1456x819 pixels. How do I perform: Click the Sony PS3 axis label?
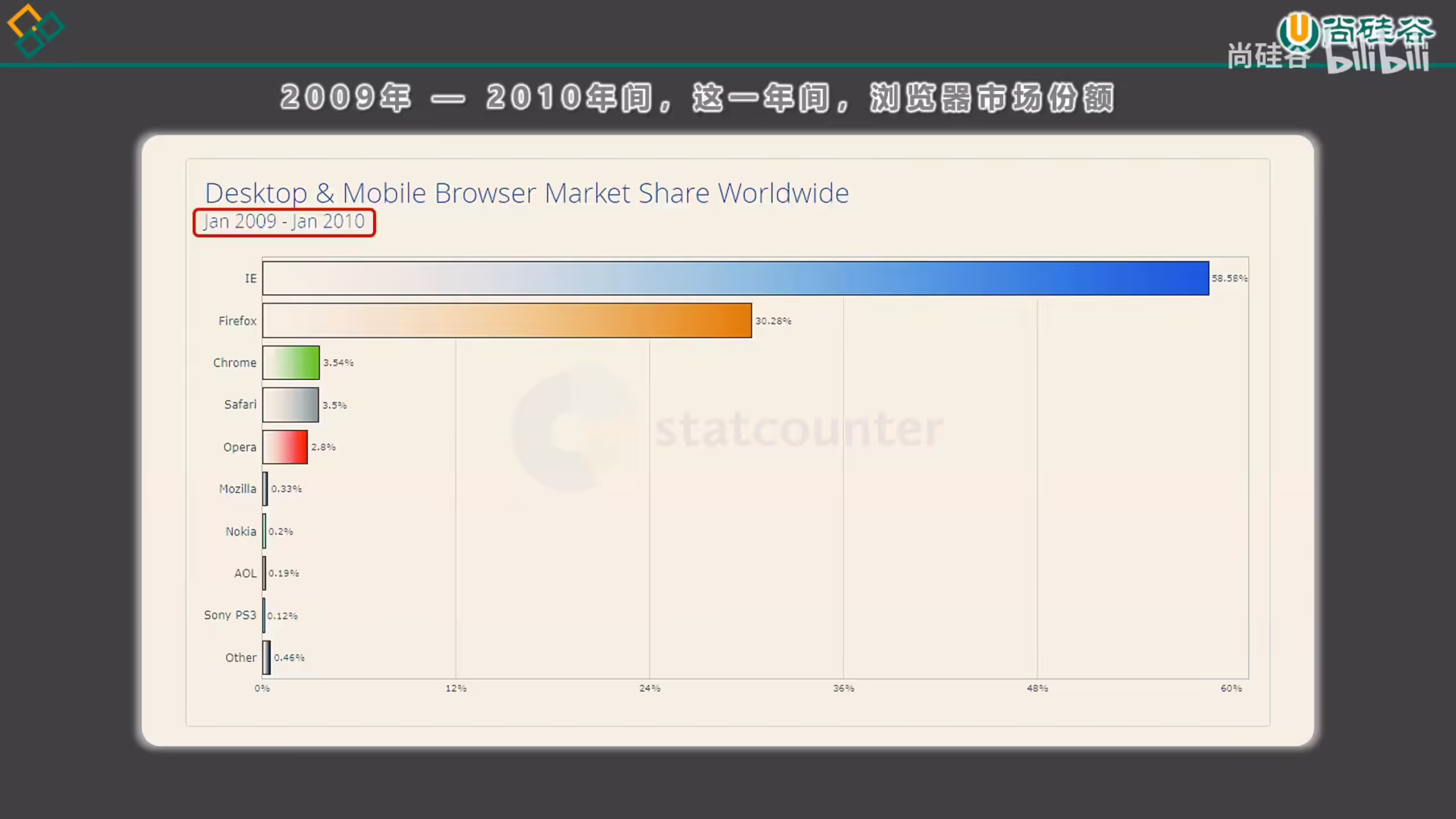tap(230, 615)
